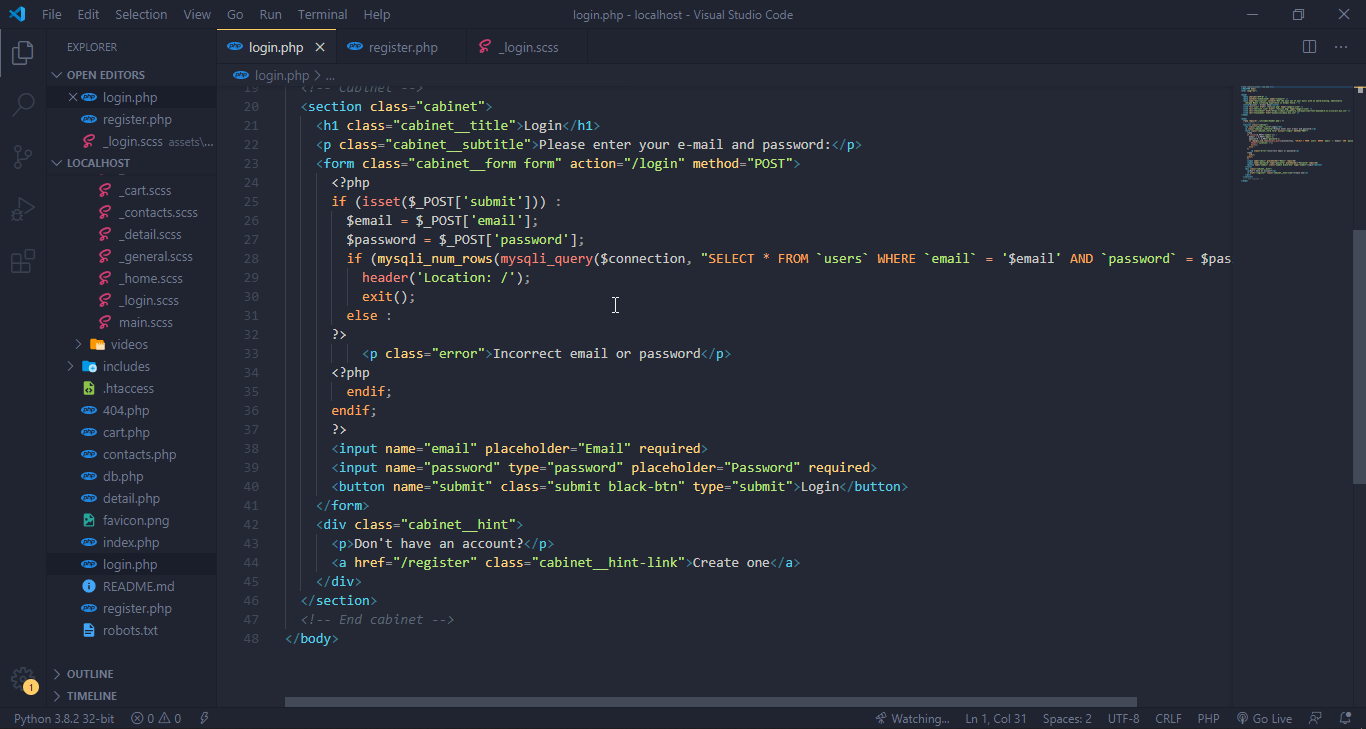
Task: Open the File menu
Action: pyautogui.click(x=52, y=14)
